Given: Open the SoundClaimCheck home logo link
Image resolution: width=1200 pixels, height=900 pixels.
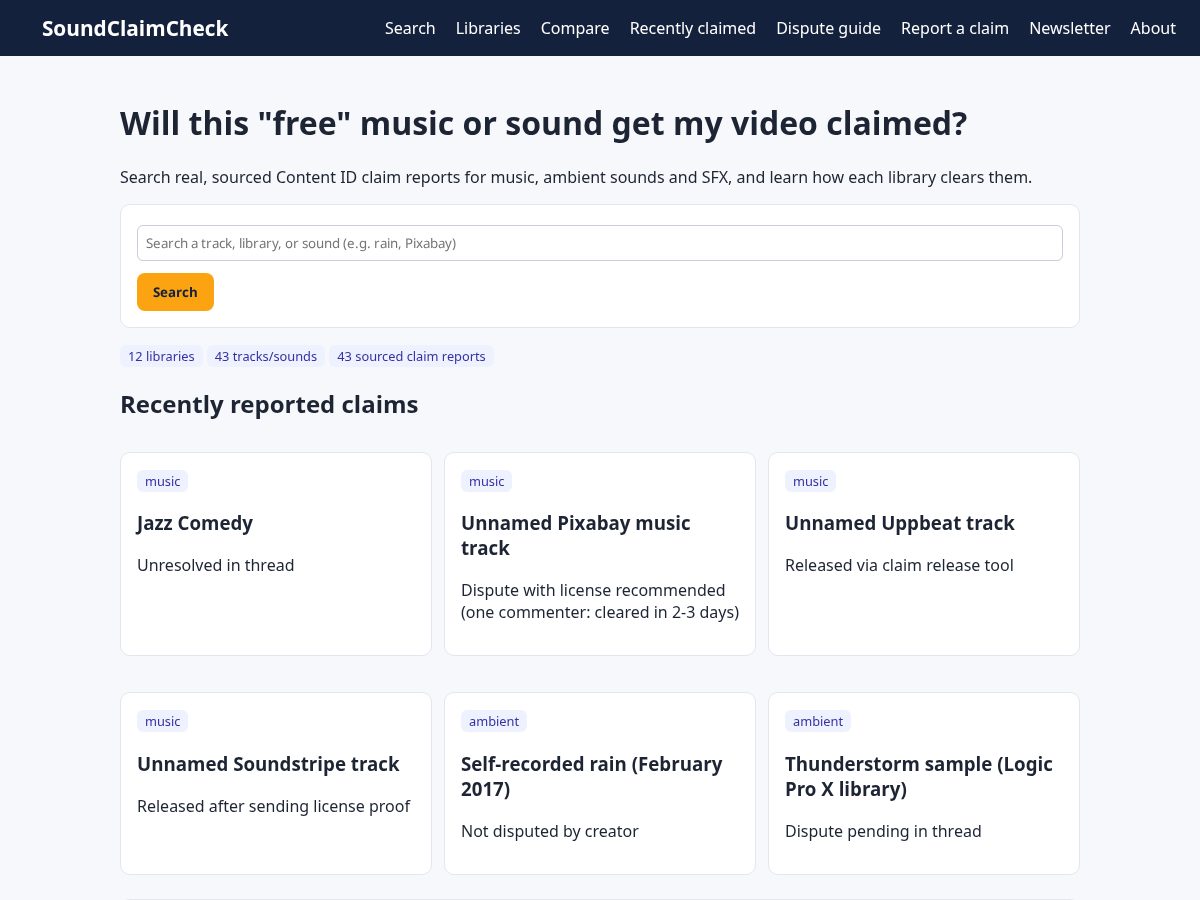Looking at the screenshot, I should [x=135, y=28].
